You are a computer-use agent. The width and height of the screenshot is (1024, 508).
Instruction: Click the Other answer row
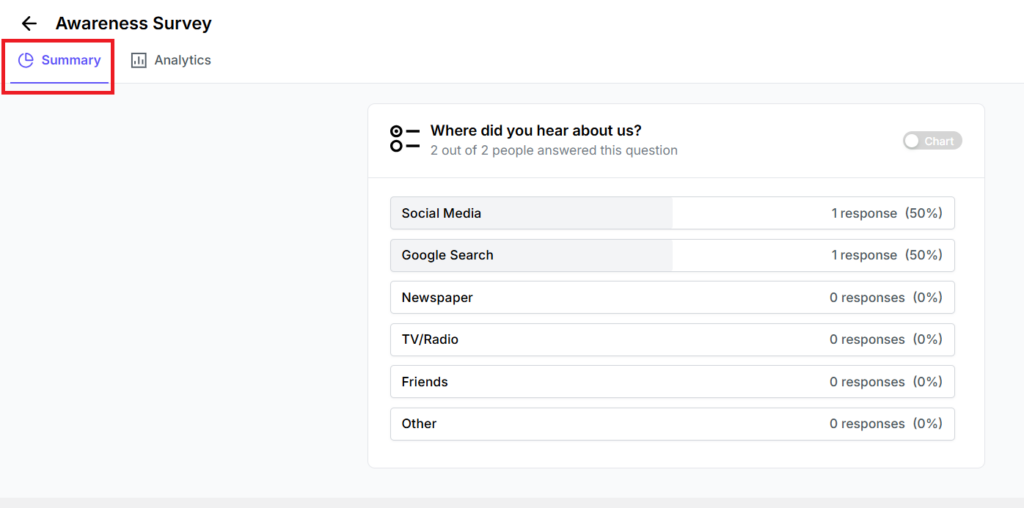[672, 423]
